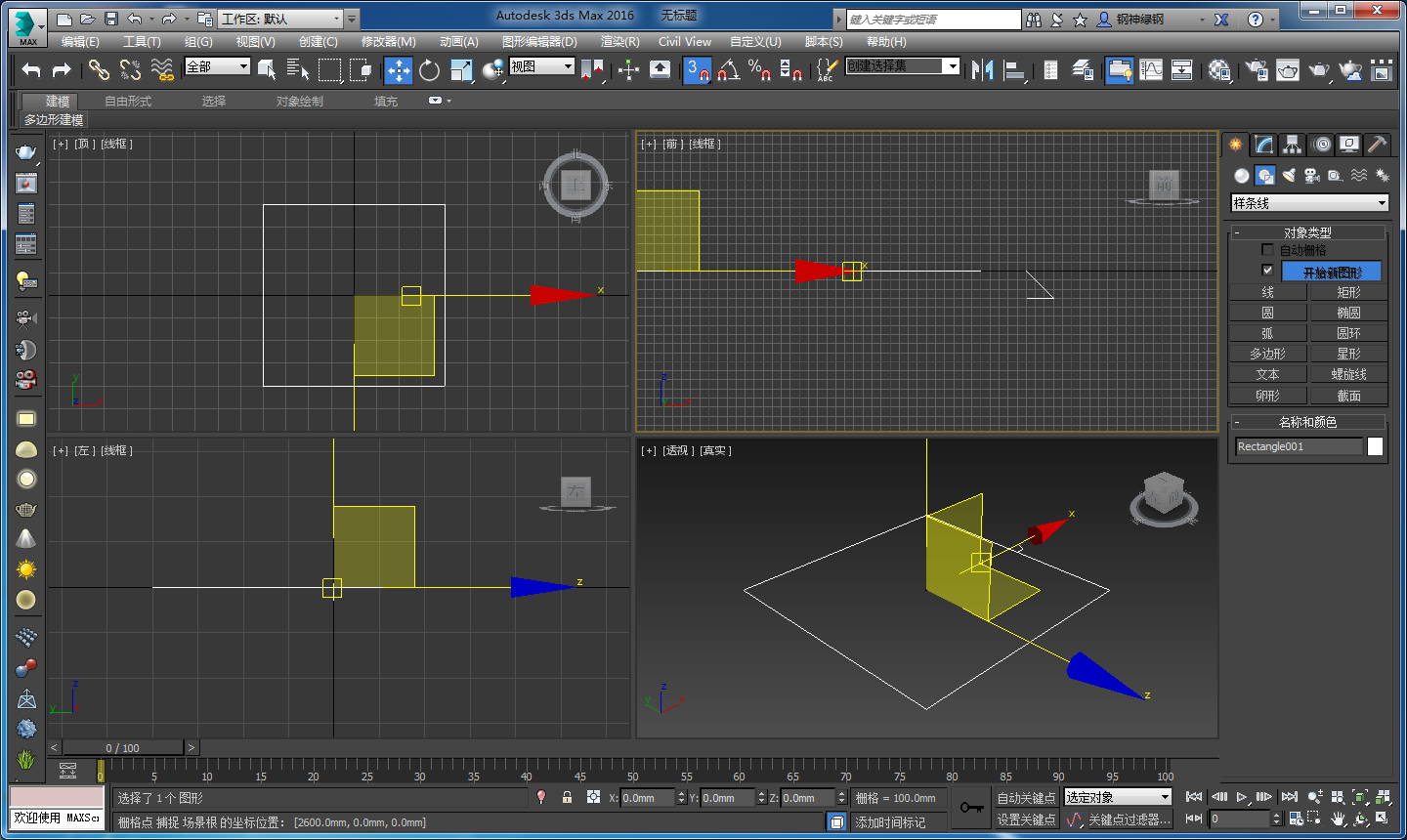Open the 视图 reference coordinate dropdown
This screenshot has height=840, width=1407.
(541, 66)
